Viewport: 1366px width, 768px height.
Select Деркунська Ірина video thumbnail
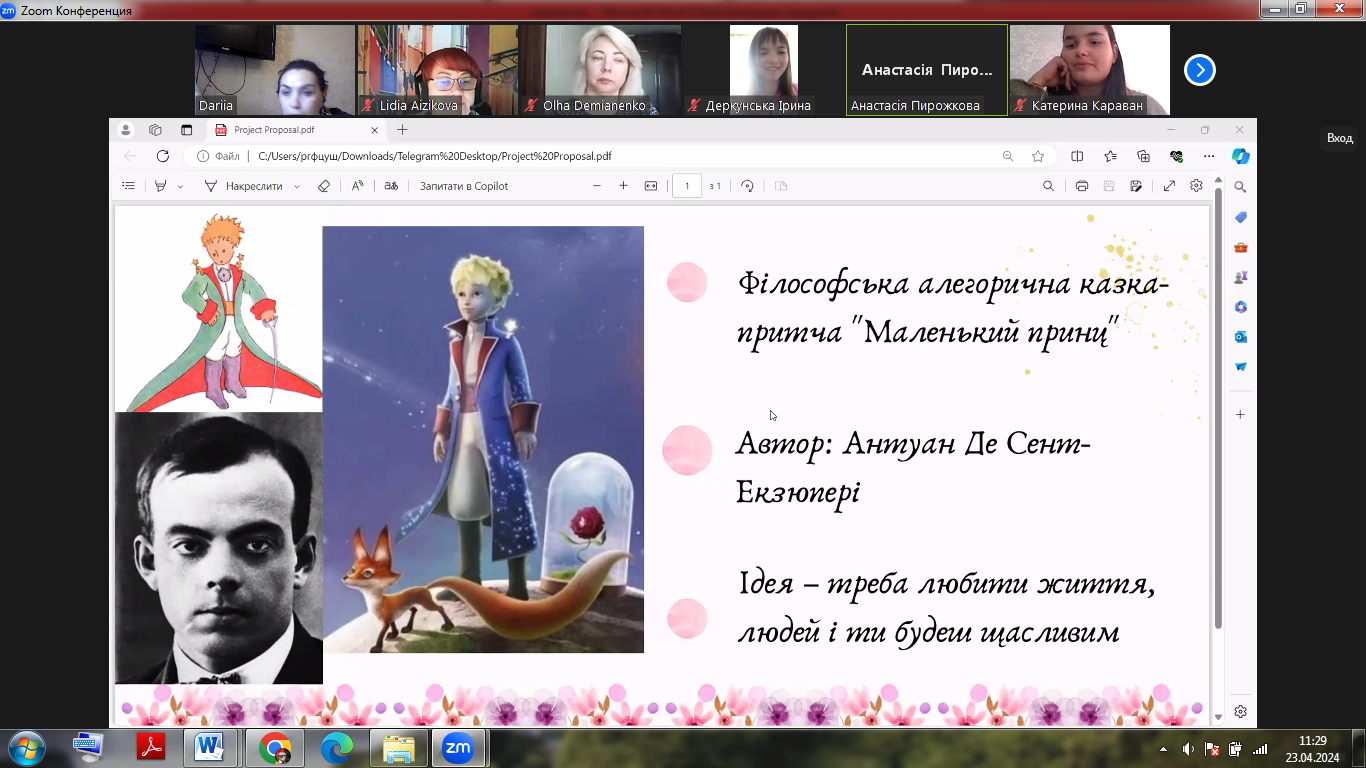click(x=763, y=70)
